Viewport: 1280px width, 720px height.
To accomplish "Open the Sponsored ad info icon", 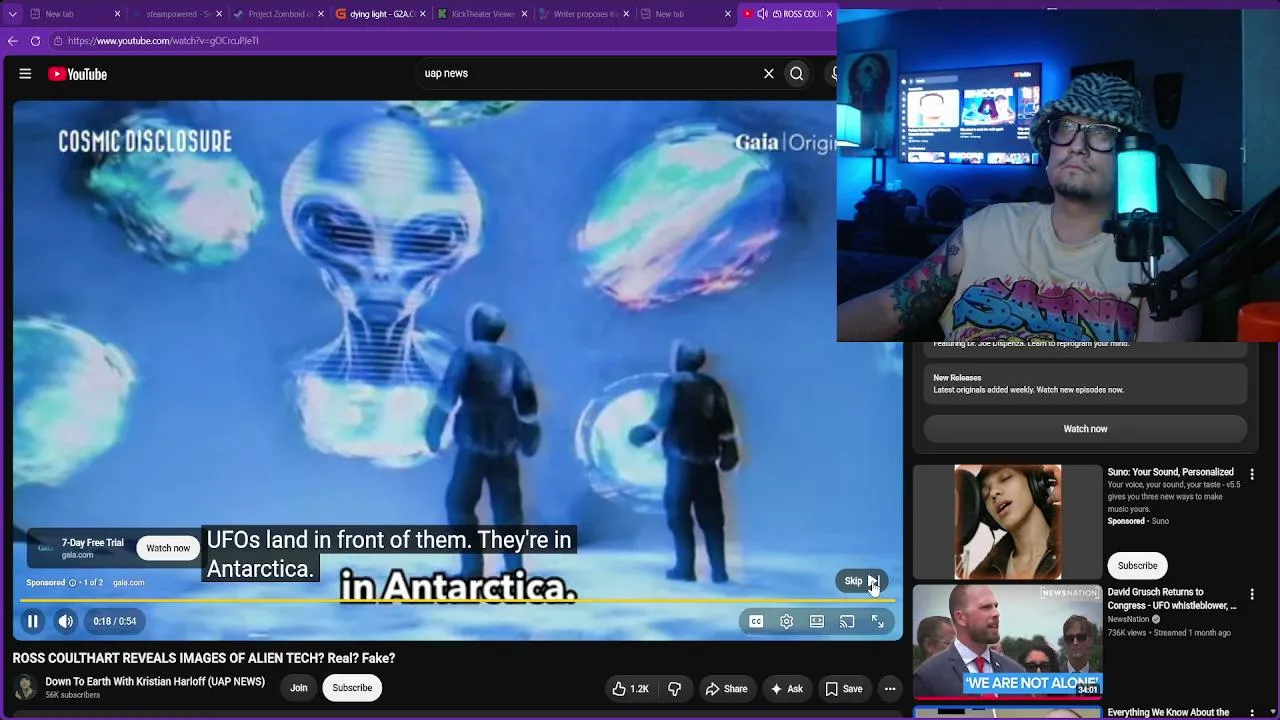I will click(x=72, y=582).
